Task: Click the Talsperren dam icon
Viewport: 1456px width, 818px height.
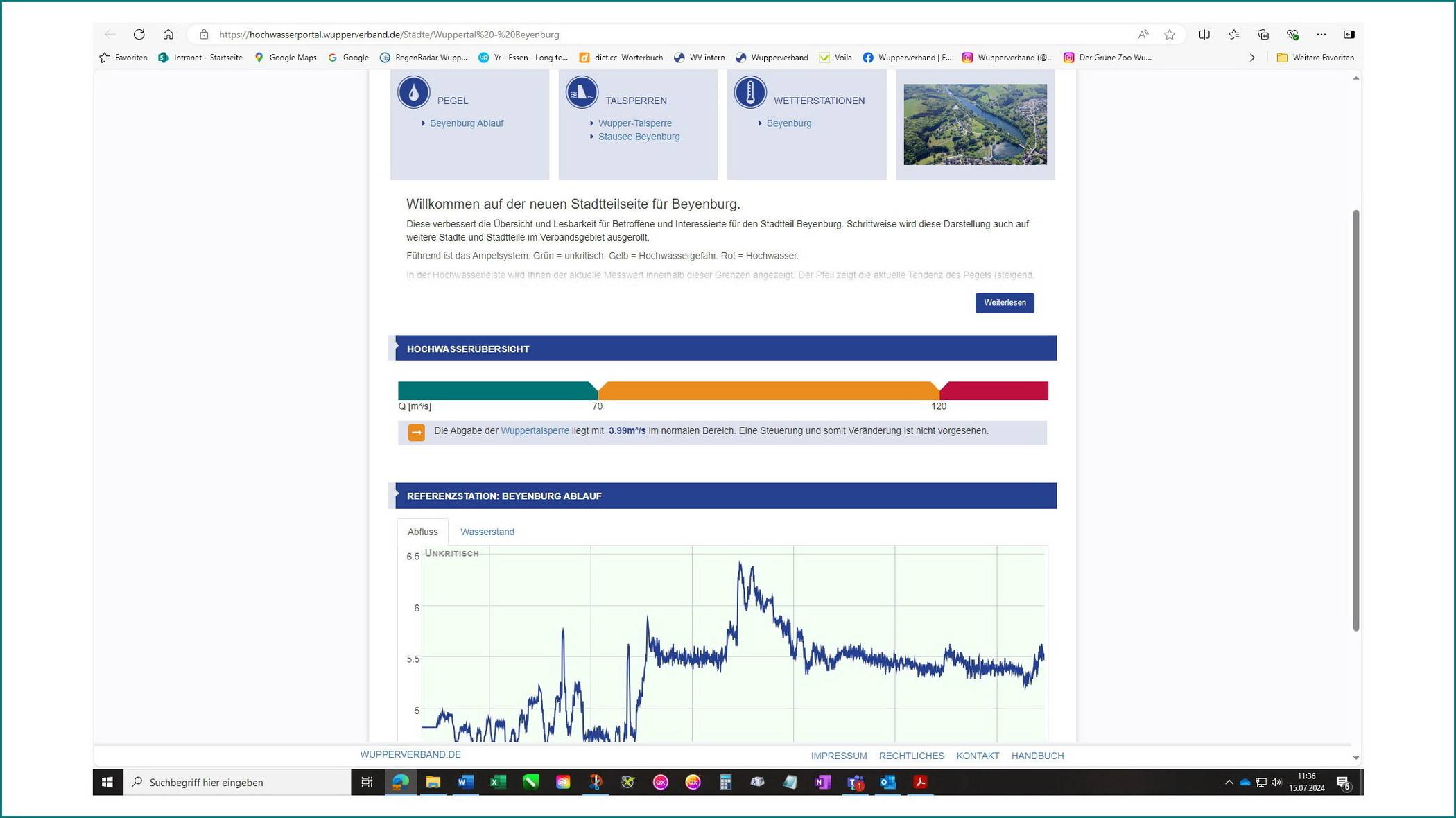Action: [582, 92]
